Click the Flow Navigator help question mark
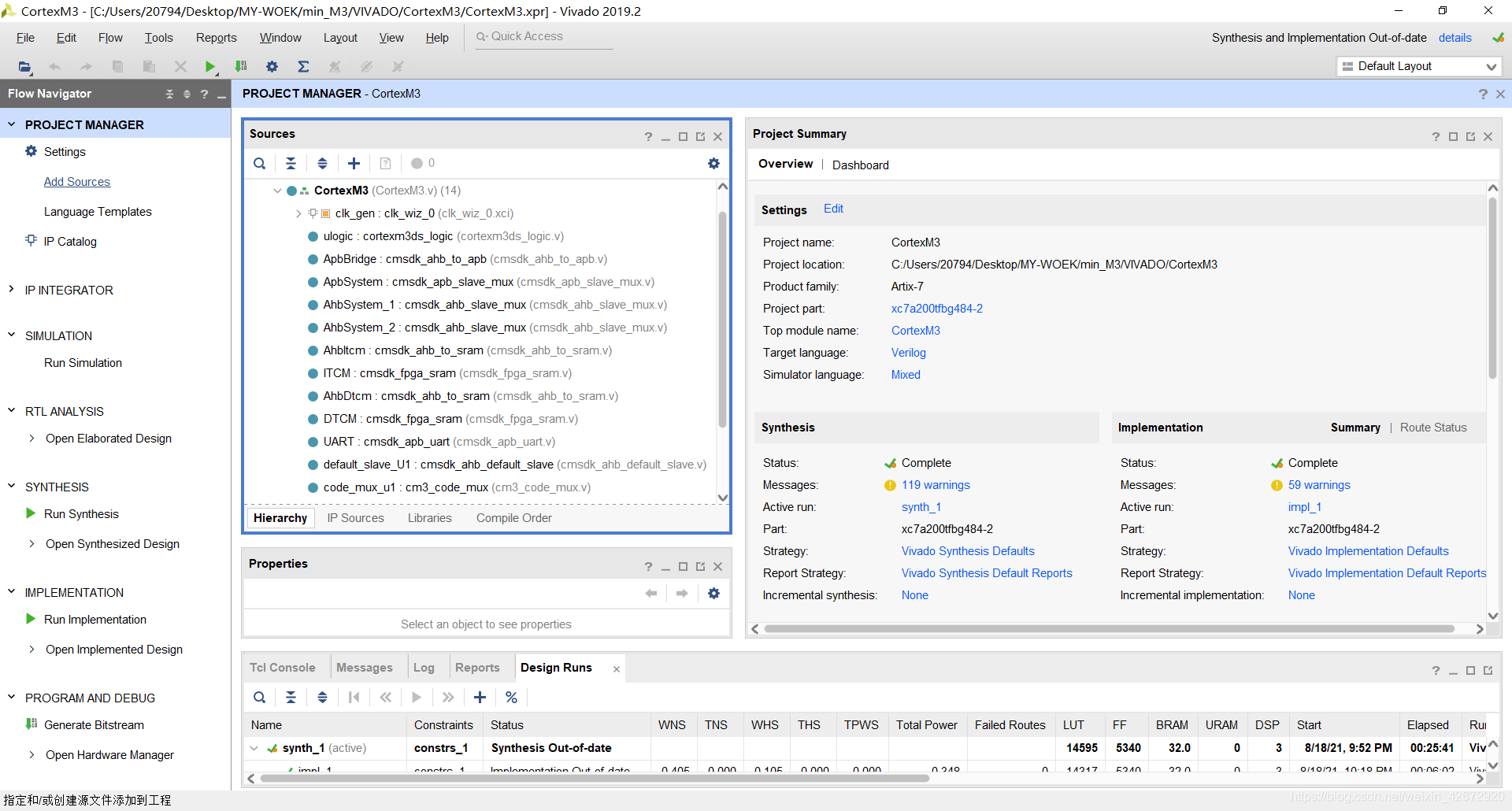The width and height of the screenshot is (1512, 811). point(204,94)
